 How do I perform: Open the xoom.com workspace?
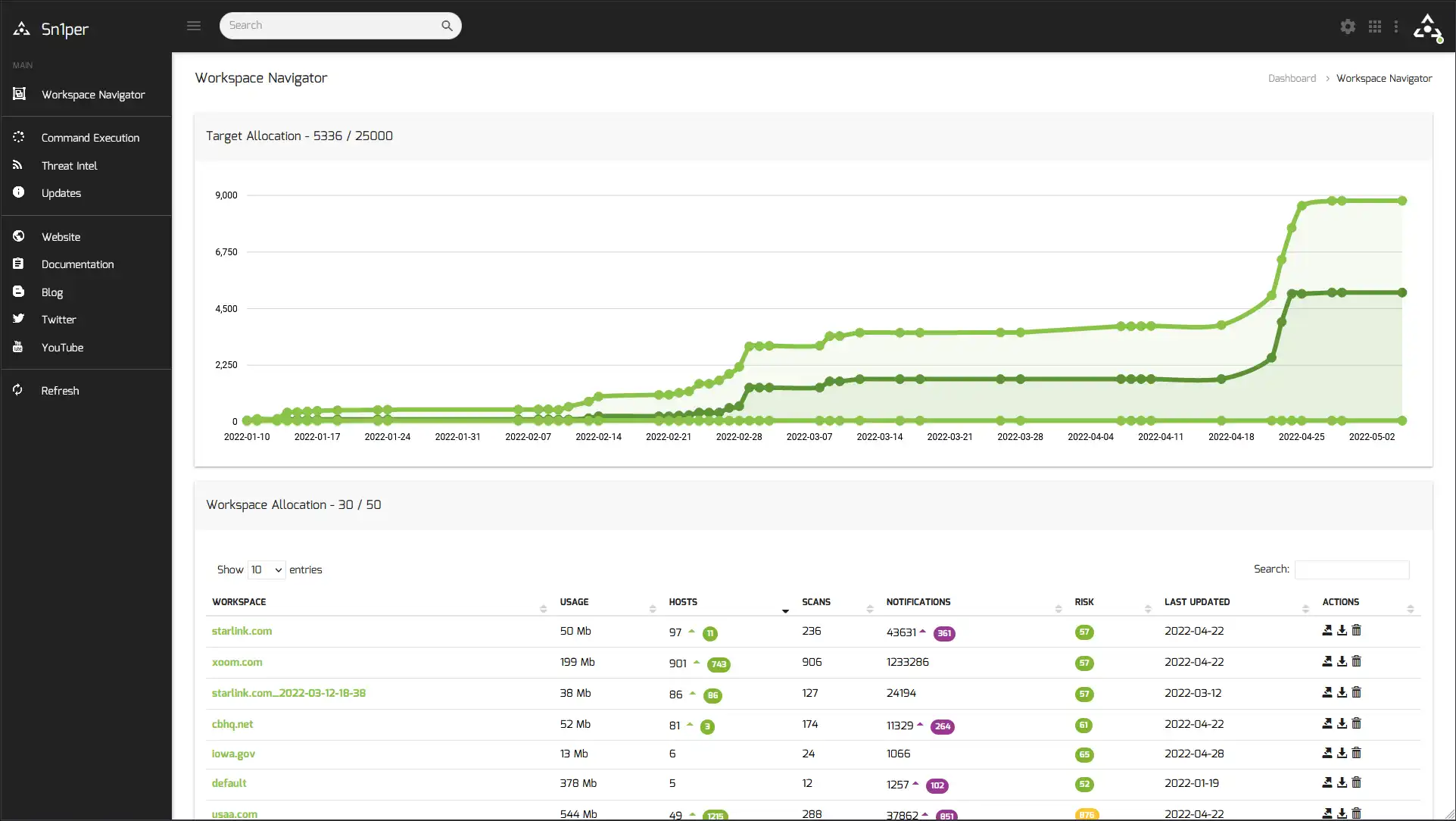pos(237,662)
